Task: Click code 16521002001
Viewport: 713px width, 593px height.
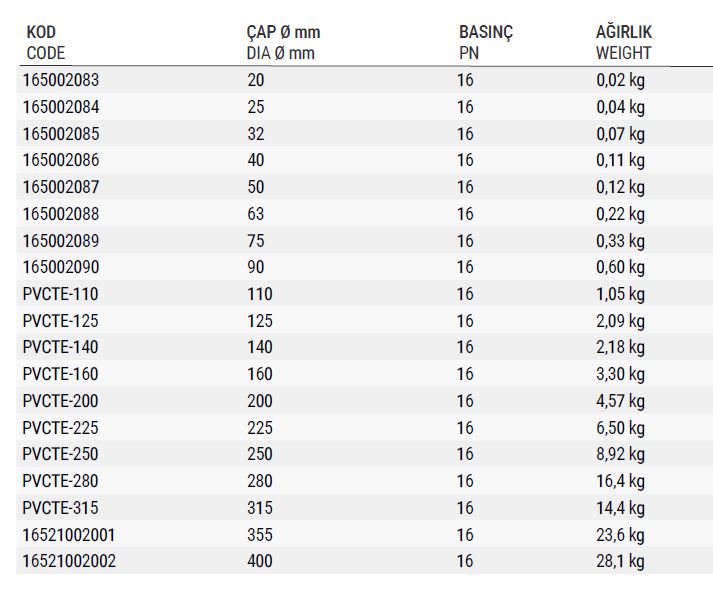Action: click(69, 535)
